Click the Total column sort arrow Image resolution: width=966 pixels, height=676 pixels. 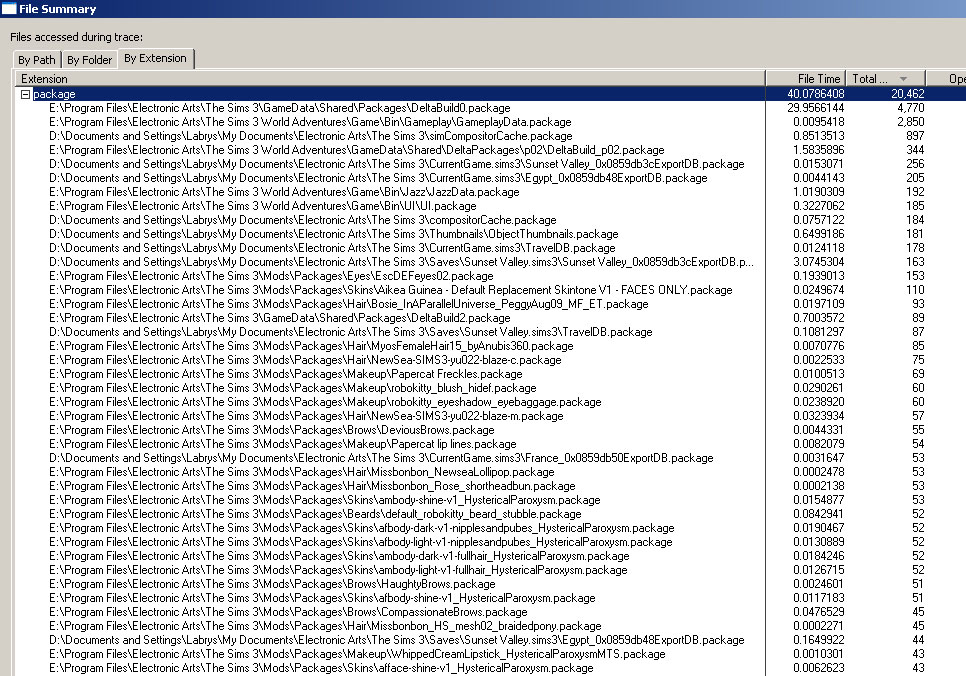click(904, 78)
